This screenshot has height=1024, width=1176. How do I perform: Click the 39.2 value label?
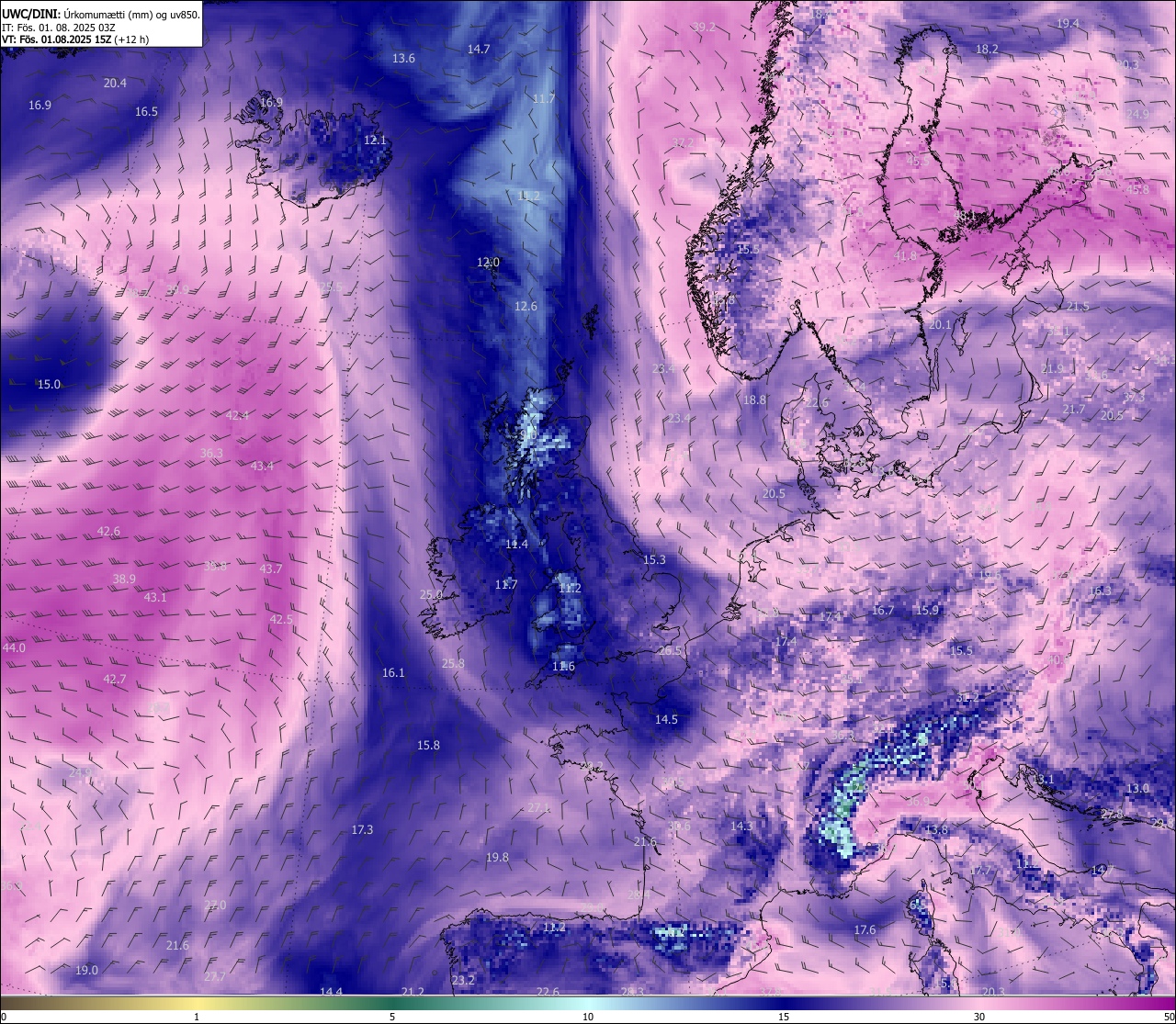(x=704, y=27)
